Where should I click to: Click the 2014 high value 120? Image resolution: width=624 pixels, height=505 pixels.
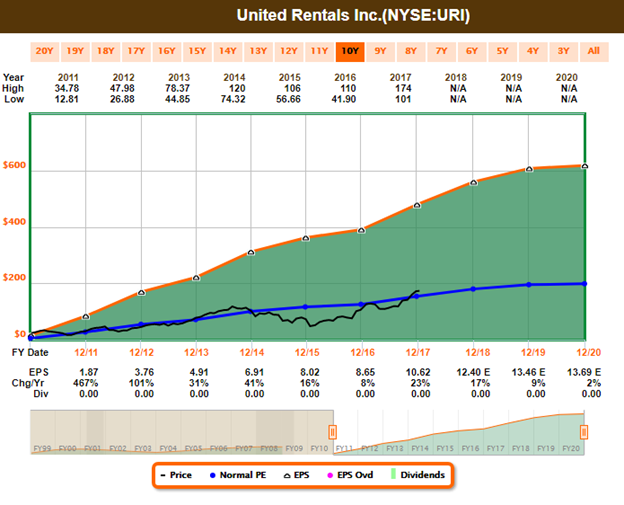pos(237,88)
